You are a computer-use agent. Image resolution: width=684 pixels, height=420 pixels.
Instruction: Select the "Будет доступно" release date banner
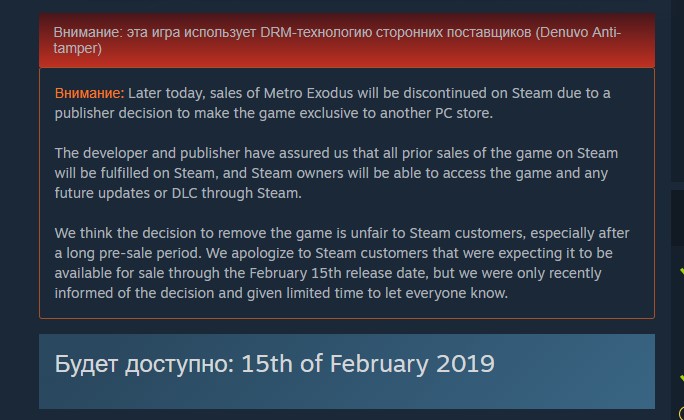click(x=346, y=370)
